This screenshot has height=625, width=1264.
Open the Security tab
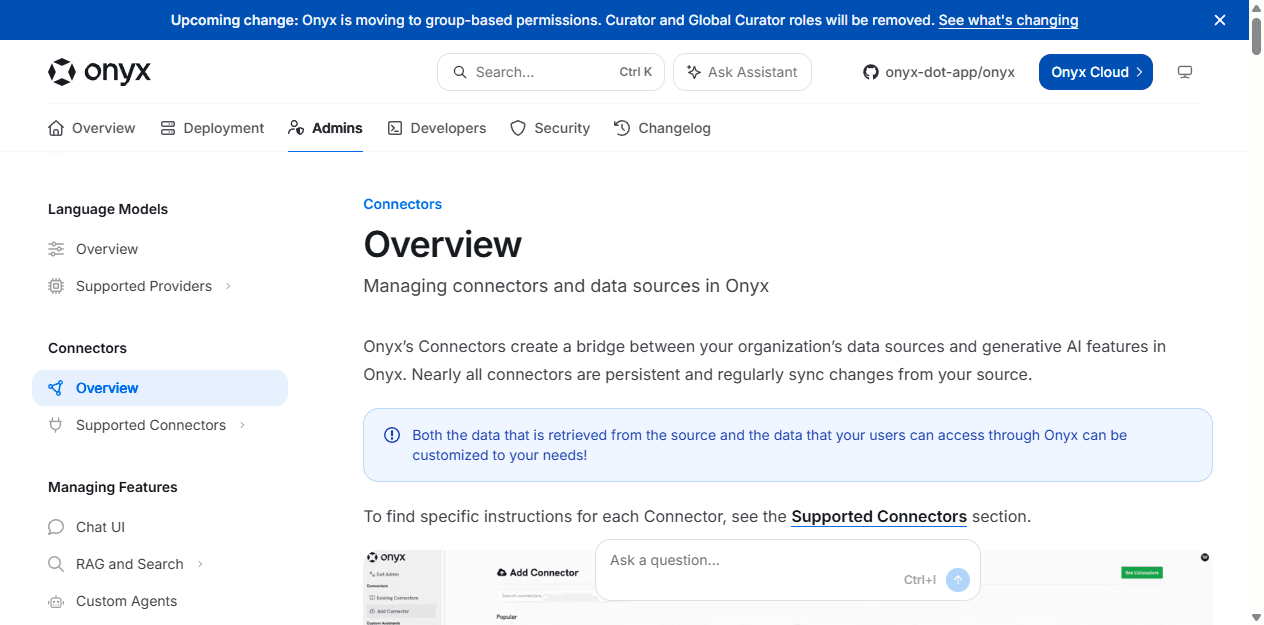pyautogui.click(x=550, y=128)
